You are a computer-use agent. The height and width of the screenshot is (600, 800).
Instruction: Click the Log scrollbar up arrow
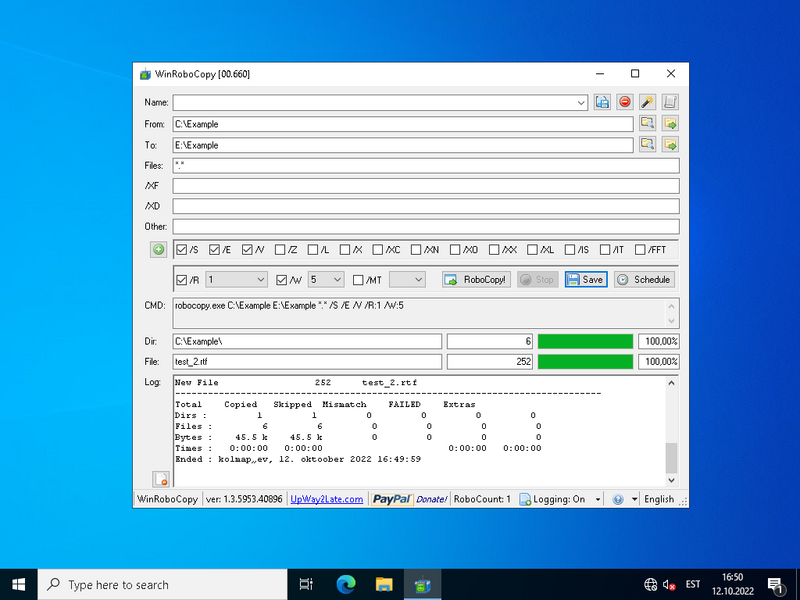[x=671, y=383]
